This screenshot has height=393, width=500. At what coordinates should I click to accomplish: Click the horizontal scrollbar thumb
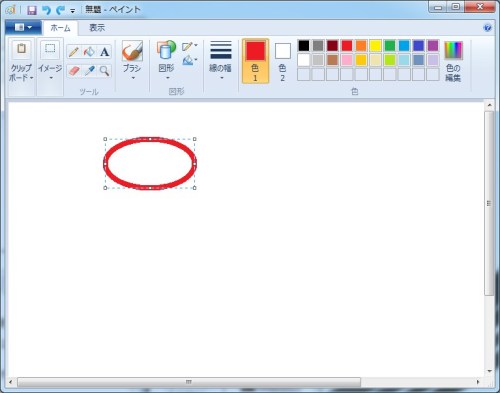[x=189, y=382]
